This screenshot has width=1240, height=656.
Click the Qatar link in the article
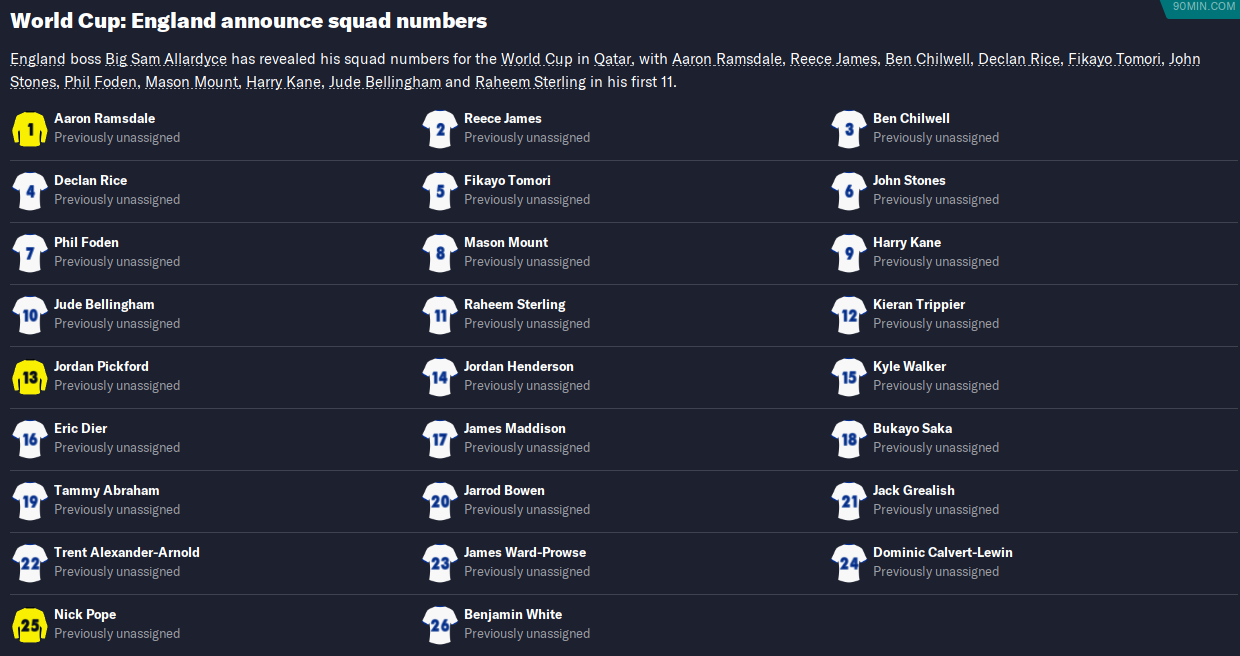(612, 59)
